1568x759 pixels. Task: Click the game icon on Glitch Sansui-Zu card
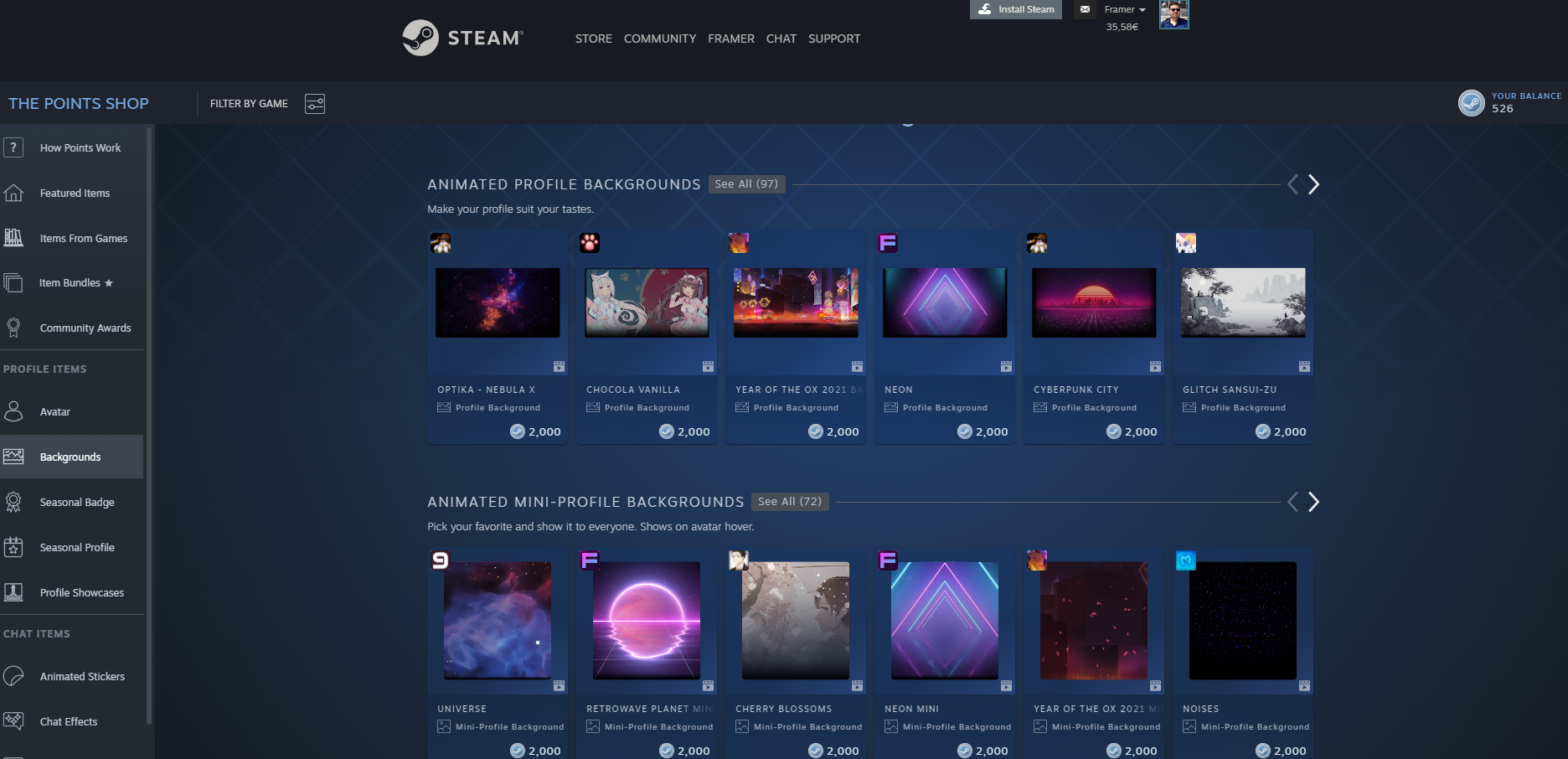click(1186, 243)
